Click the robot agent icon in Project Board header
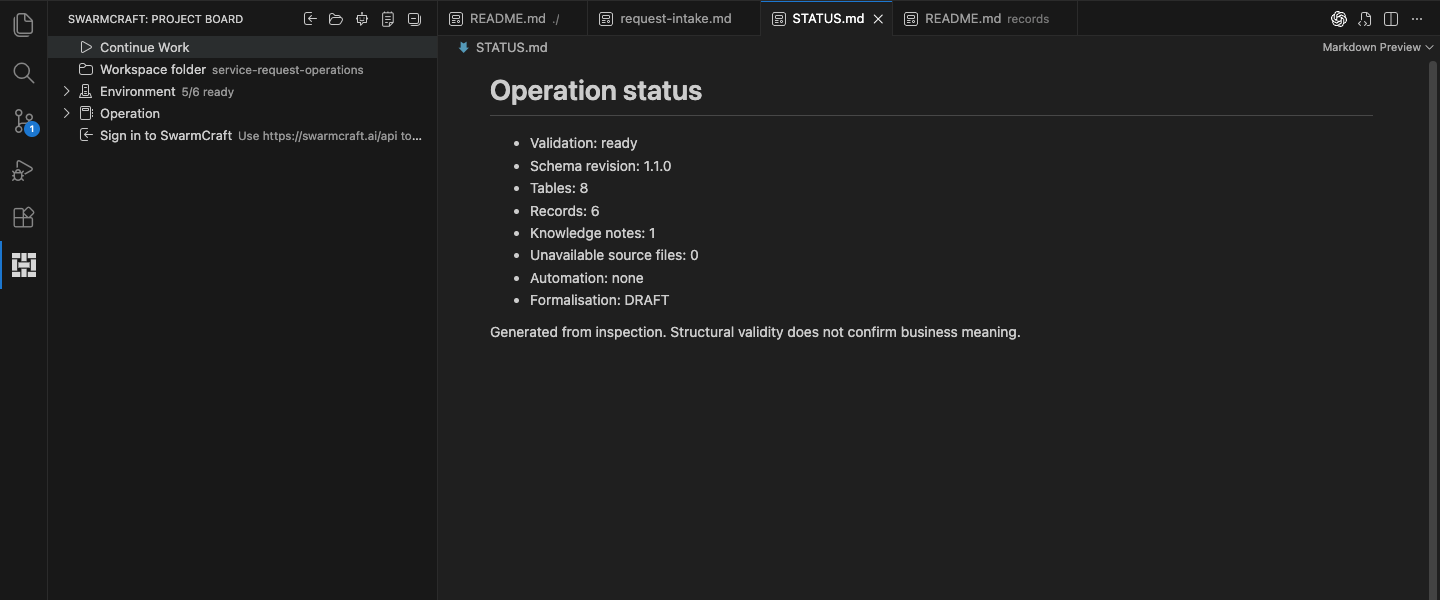This screenshot has width=1440, height=600. pyautogui.click(x=362, y=19)
